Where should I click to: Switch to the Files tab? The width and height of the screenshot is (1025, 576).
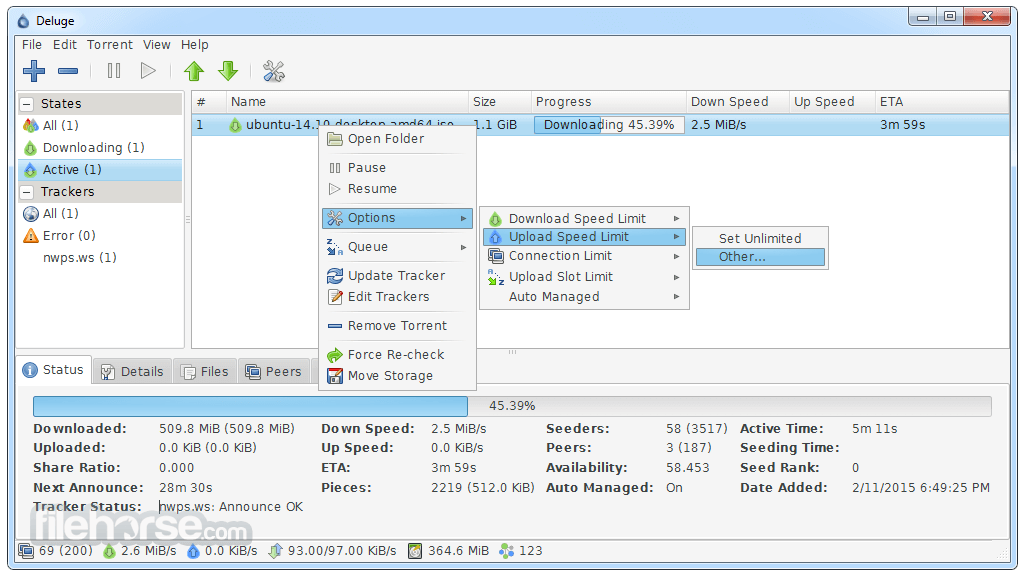205,371
